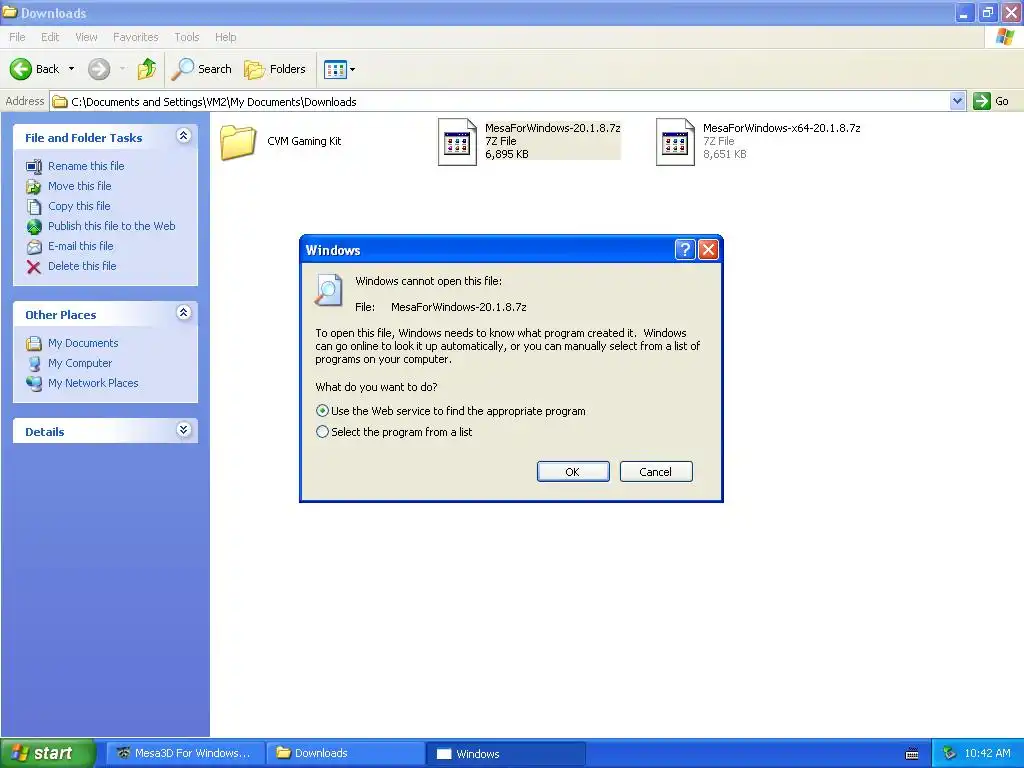Click Copy this file link
Image resolution: width=1024 pixels, height=768 pixels.
79,206
